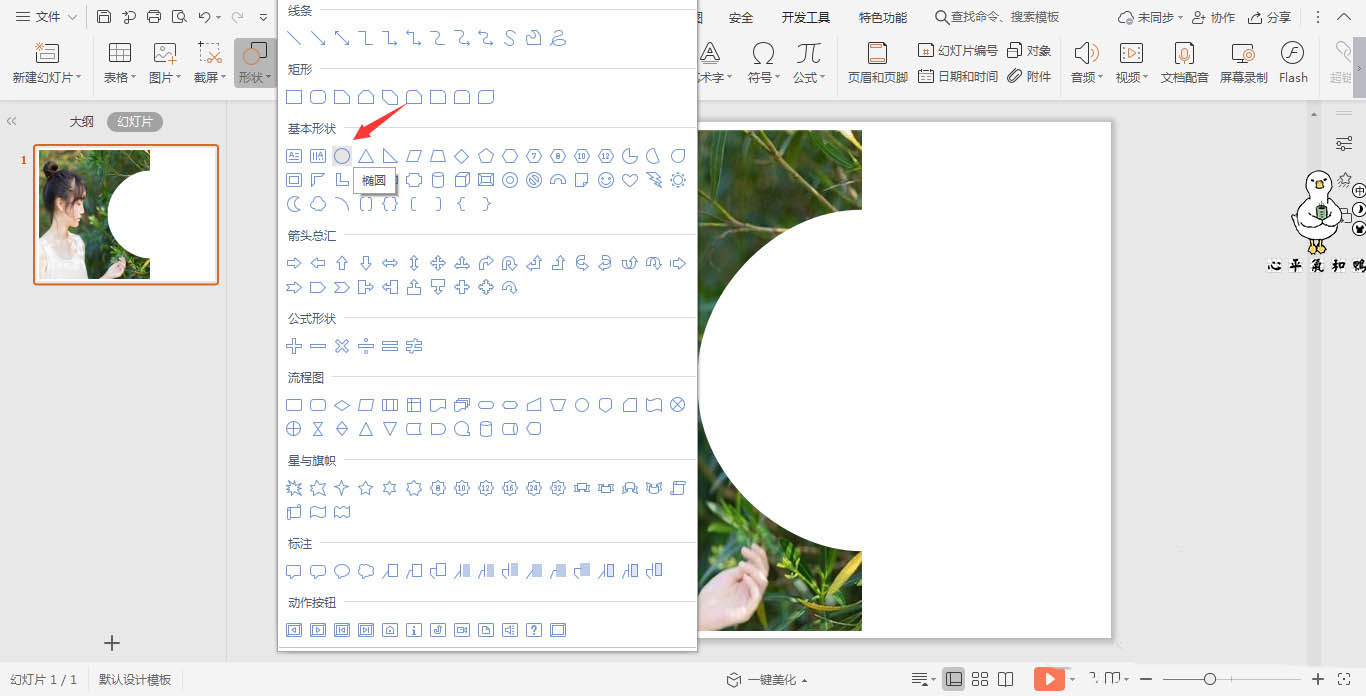Start slideshow with orange play button

pos(1049,679)
